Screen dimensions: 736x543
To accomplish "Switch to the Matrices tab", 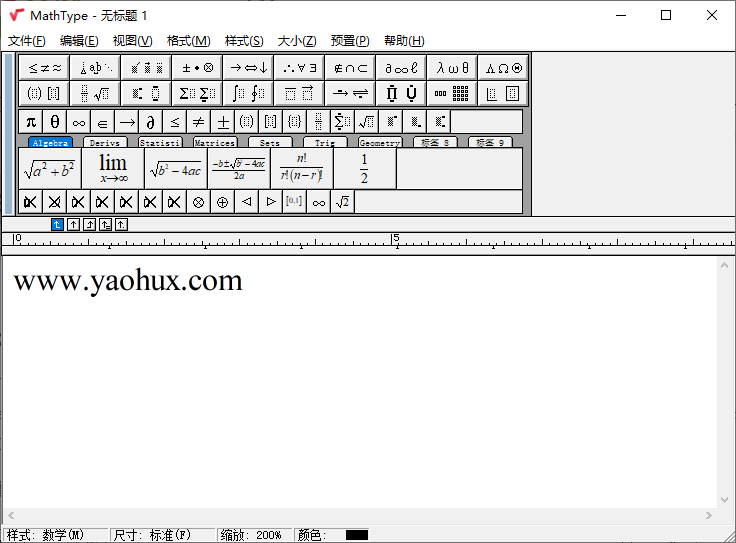I will point(214,143).
